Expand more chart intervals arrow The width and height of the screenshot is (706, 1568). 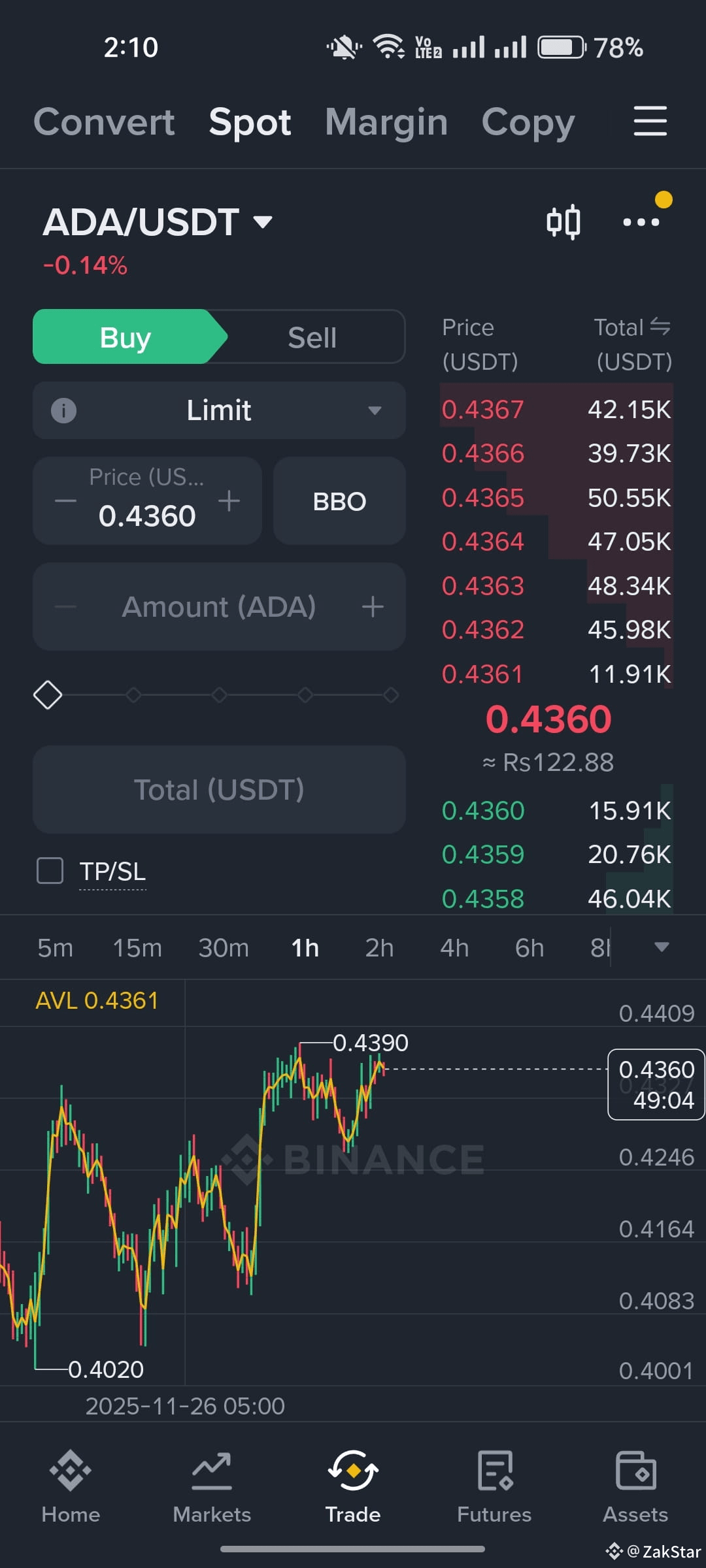click(x=662, y=947)
